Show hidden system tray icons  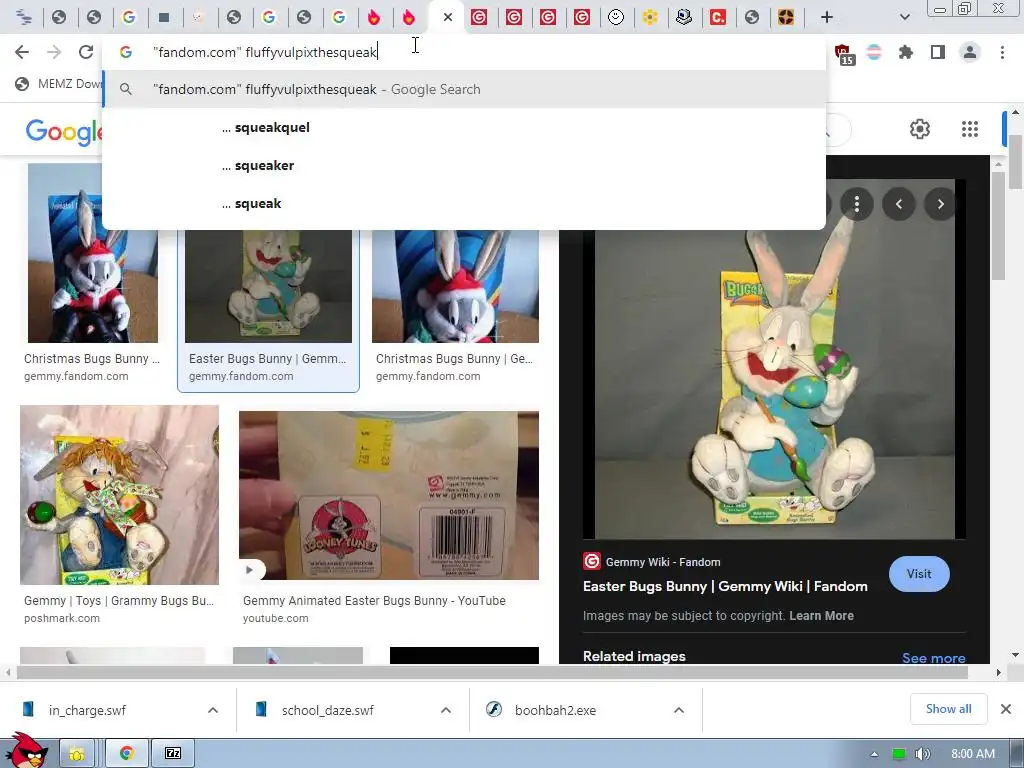click(874, 754)
